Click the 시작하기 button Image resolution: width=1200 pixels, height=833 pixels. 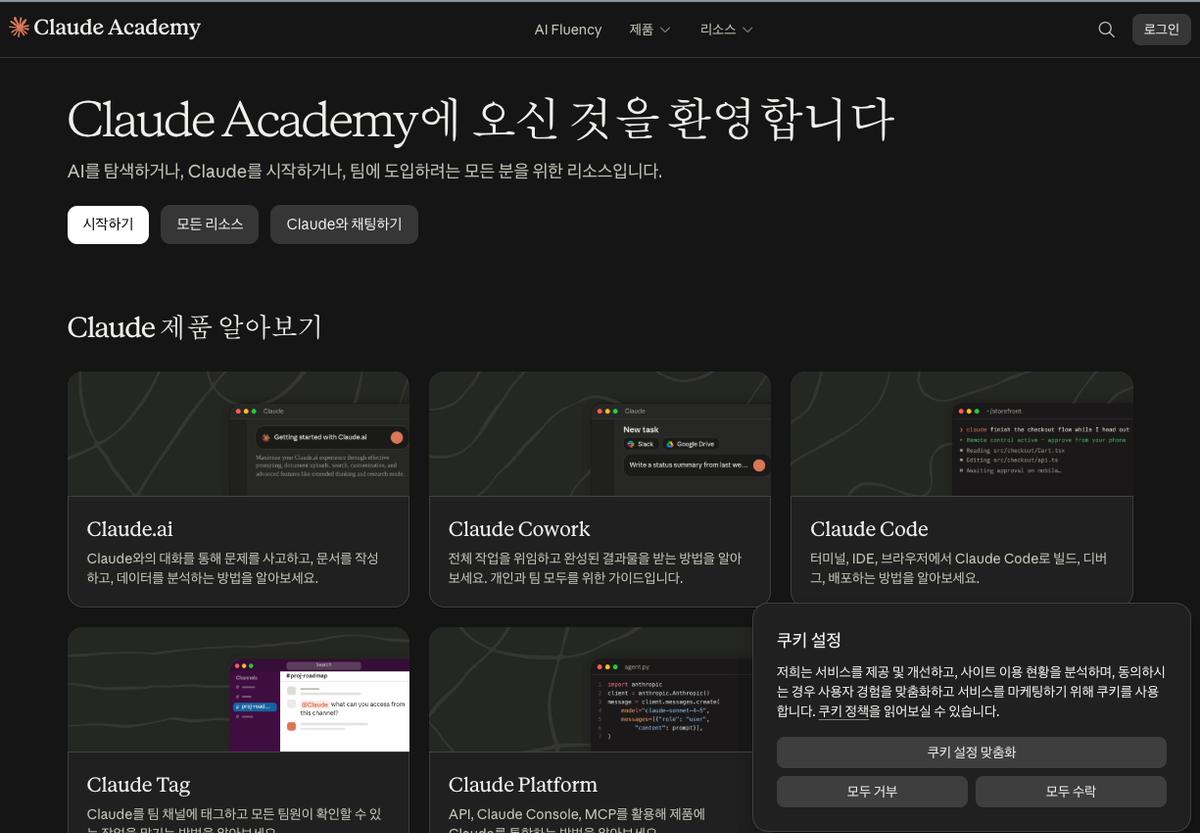[108, 225]
